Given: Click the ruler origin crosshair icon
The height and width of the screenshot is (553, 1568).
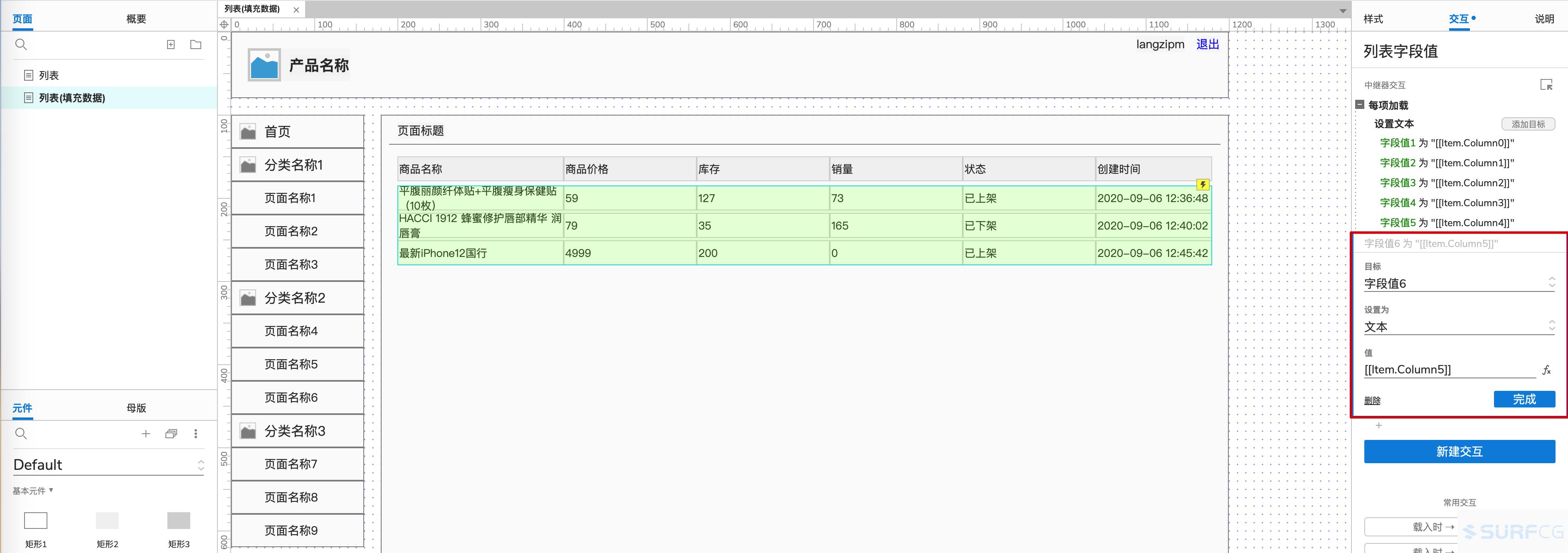Looking at the screenshot, I should pyautogui.click(x=224, y=25).
